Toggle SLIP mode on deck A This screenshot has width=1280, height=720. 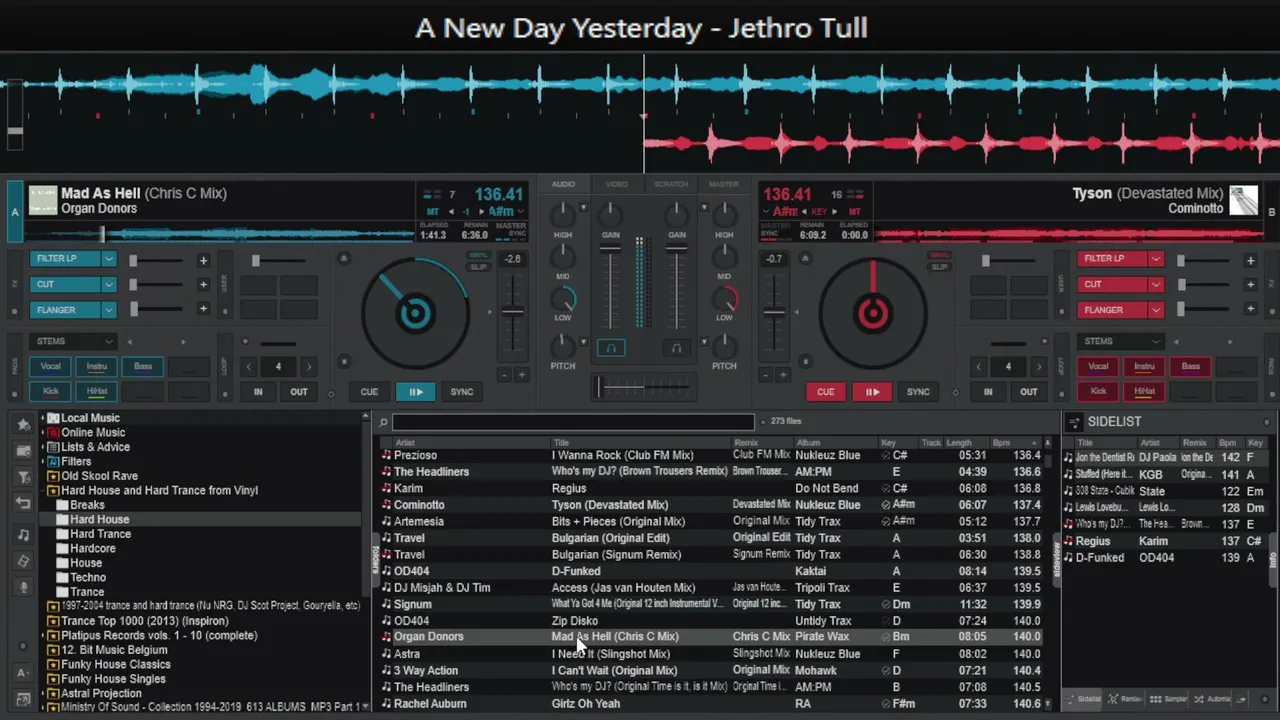(x=479, y=267)
